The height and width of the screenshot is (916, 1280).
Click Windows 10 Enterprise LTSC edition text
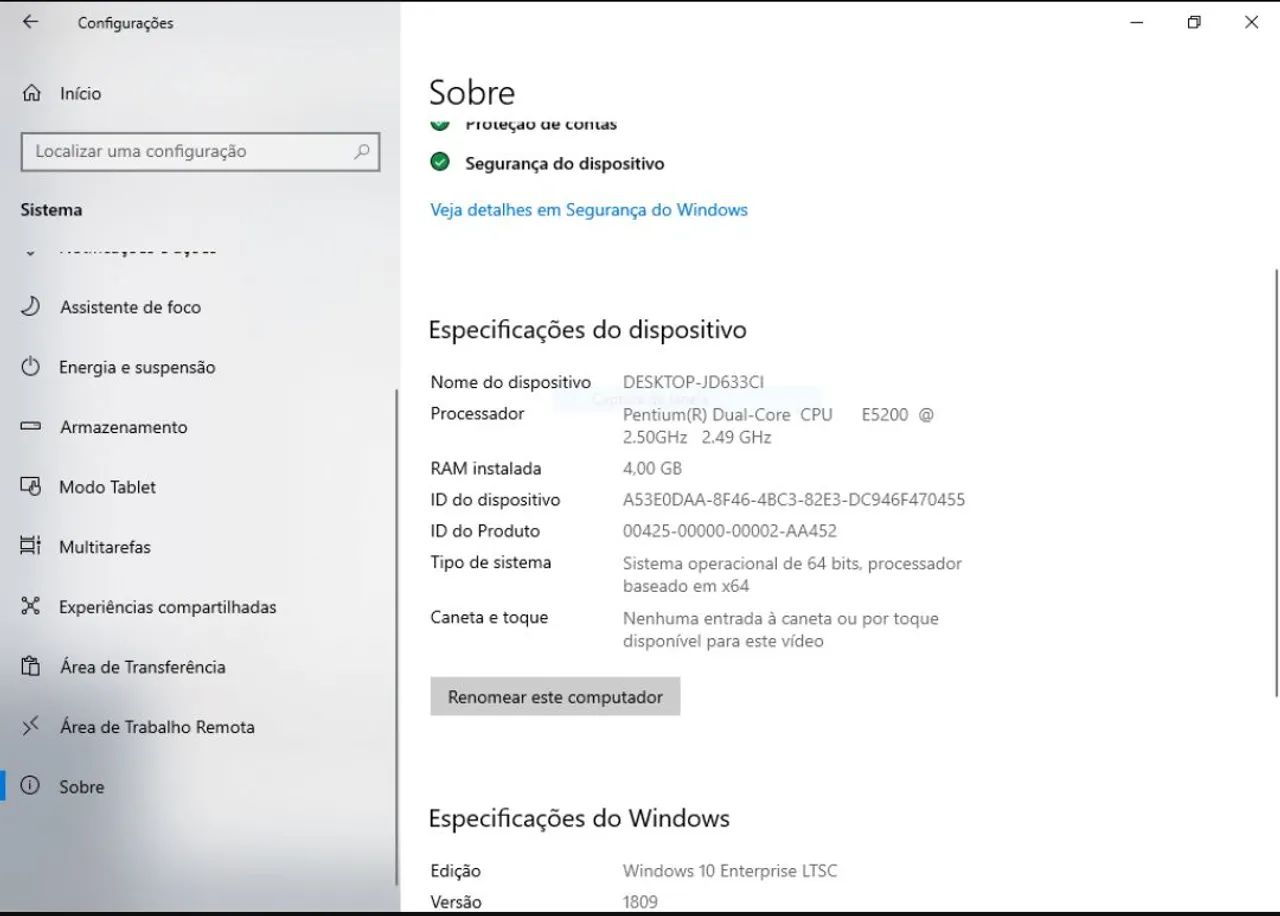(730, 871)
